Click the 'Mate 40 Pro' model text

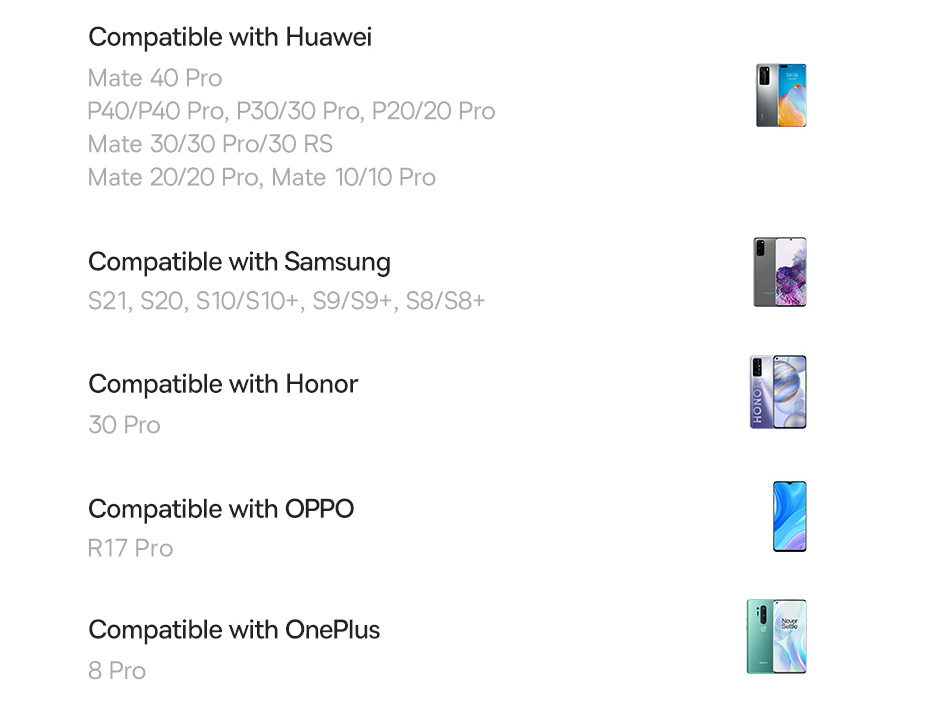(x=155, y=78)
